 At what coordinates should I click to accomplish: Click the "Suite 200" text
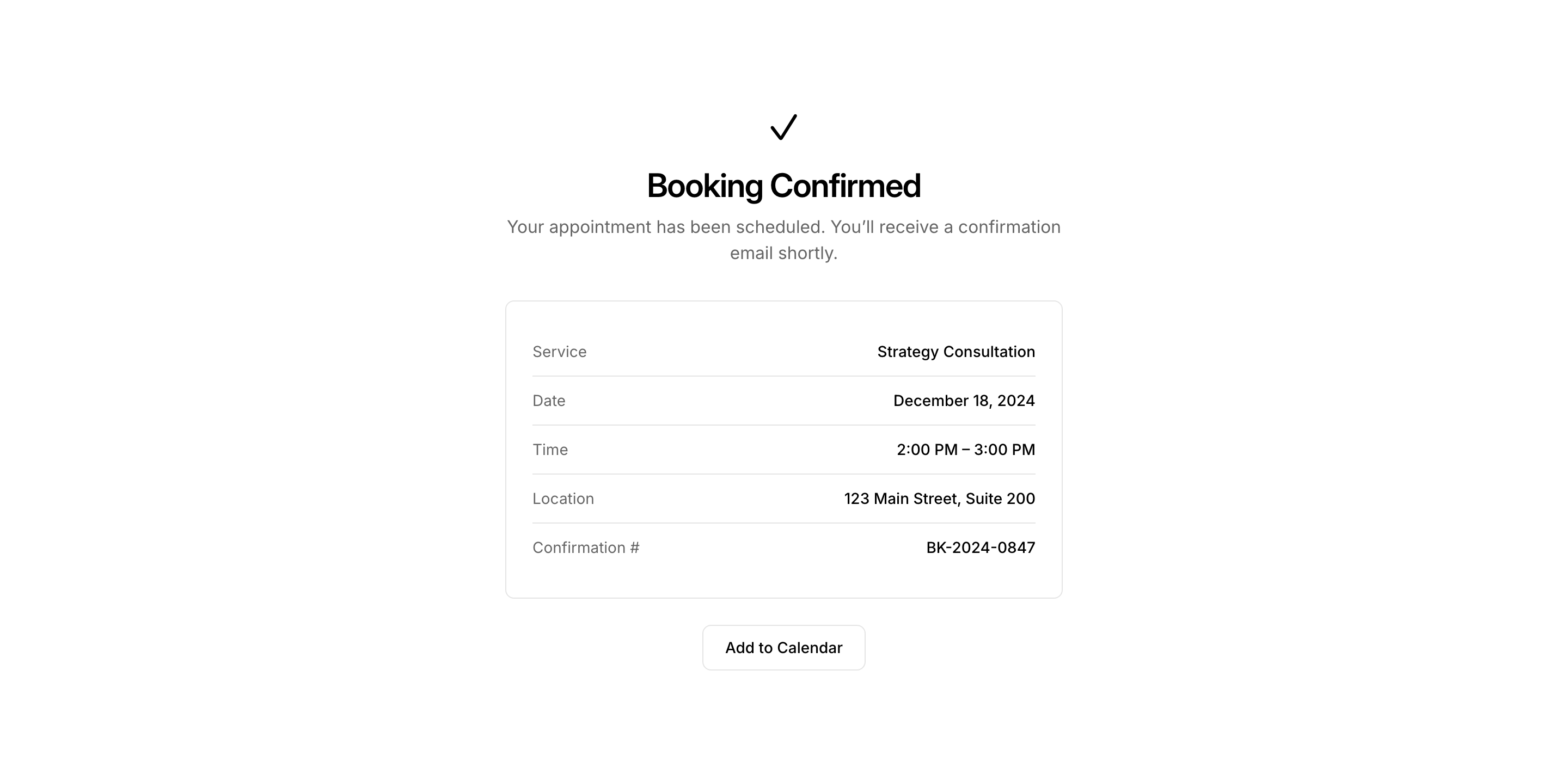tap(1000, 499)
